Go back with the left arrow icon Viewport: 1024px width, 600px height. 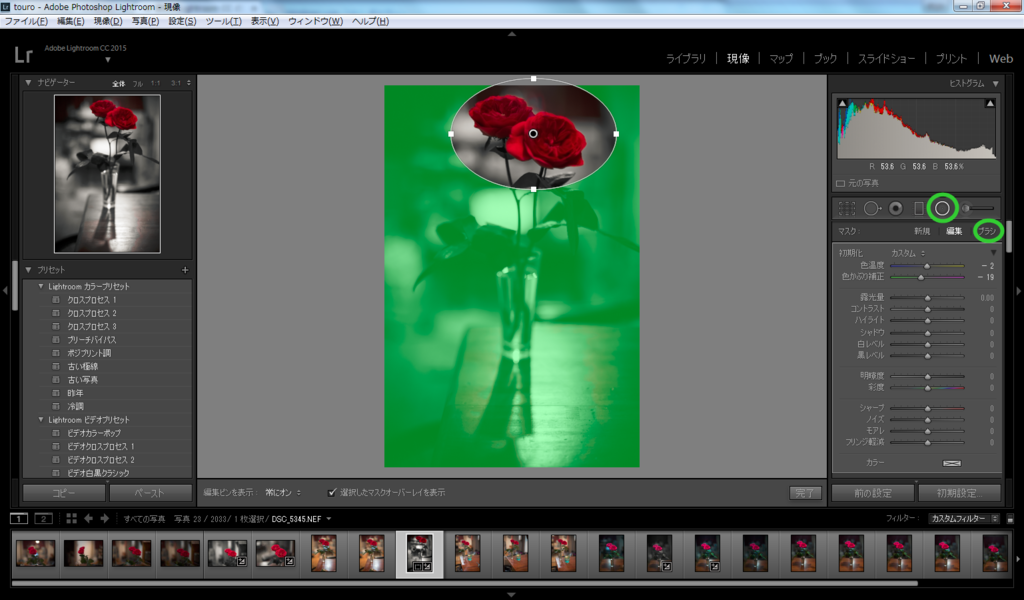pos(88,518)
